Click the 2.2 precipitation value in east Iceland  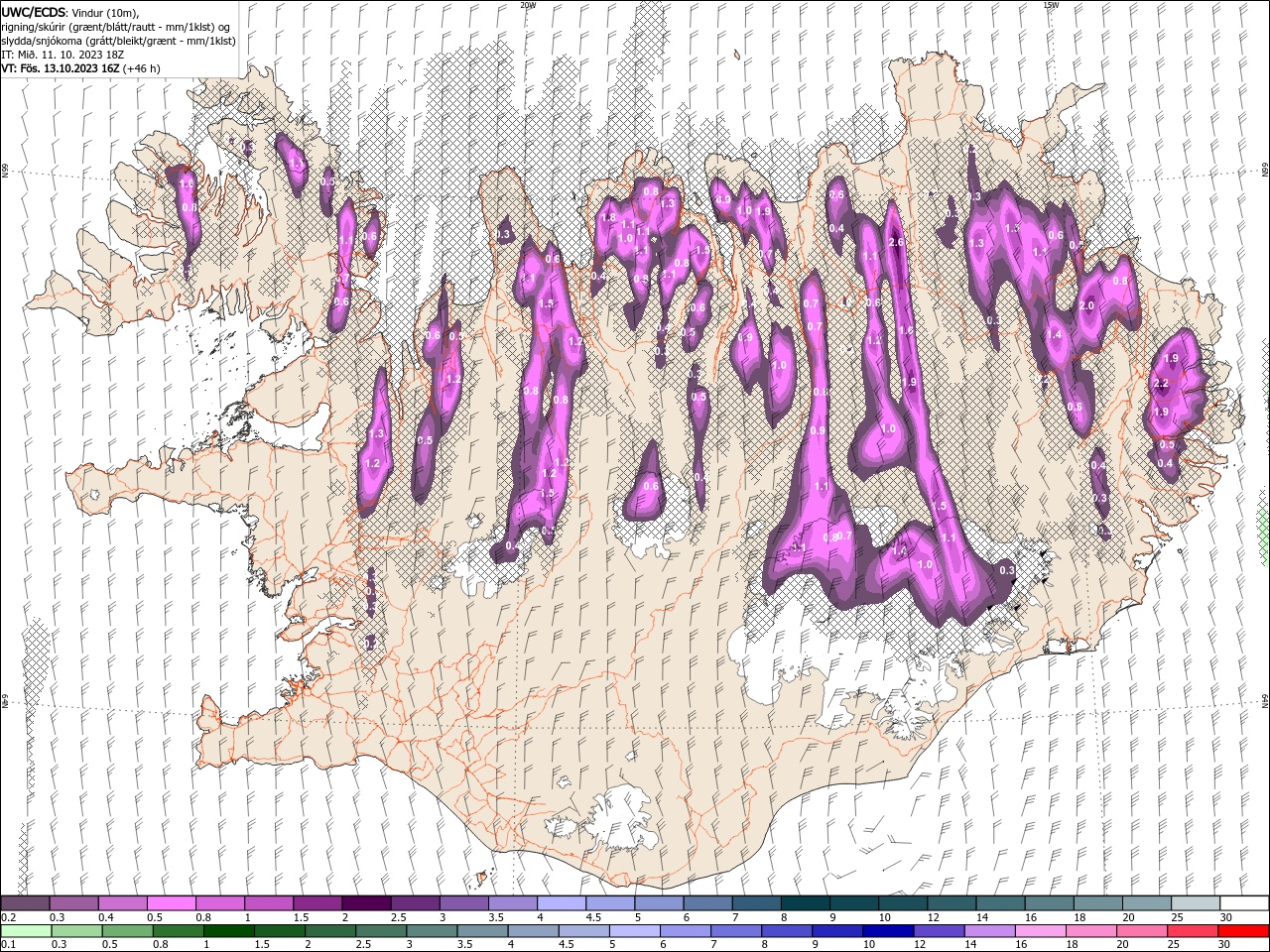coord(1162,383)
